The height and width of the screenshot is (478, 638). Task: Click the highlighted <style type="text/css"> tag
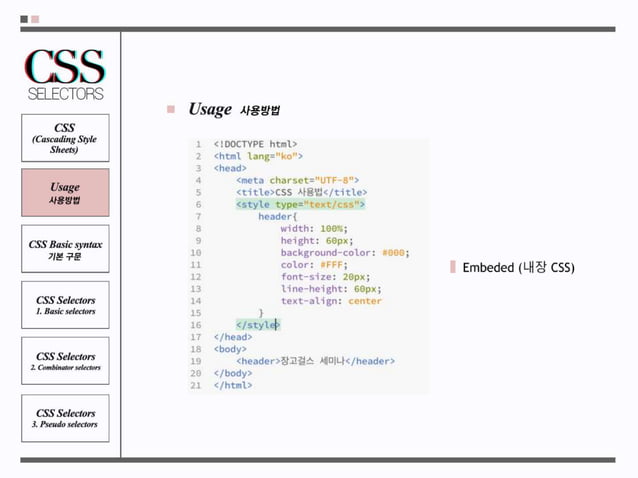(x=300, y=204)
